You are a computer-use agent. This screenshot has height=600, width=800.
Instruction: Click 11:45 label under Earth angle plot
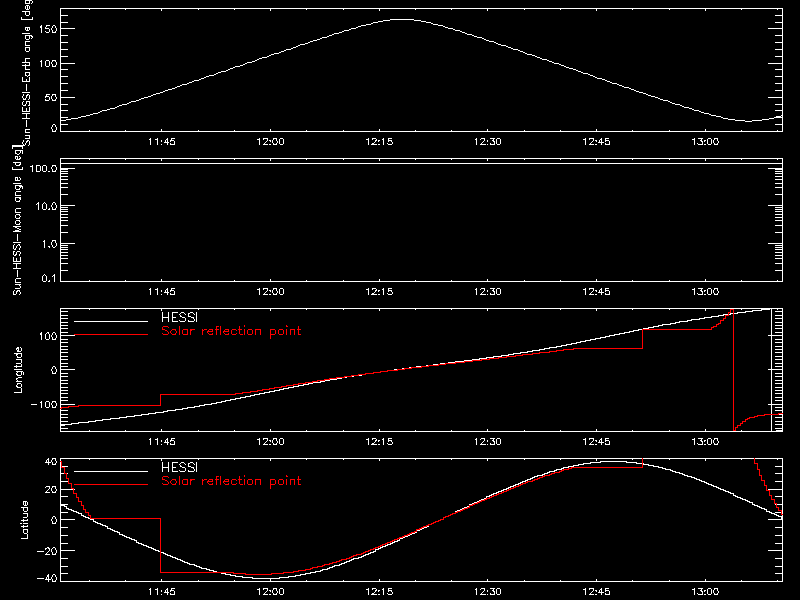[162, 142]
